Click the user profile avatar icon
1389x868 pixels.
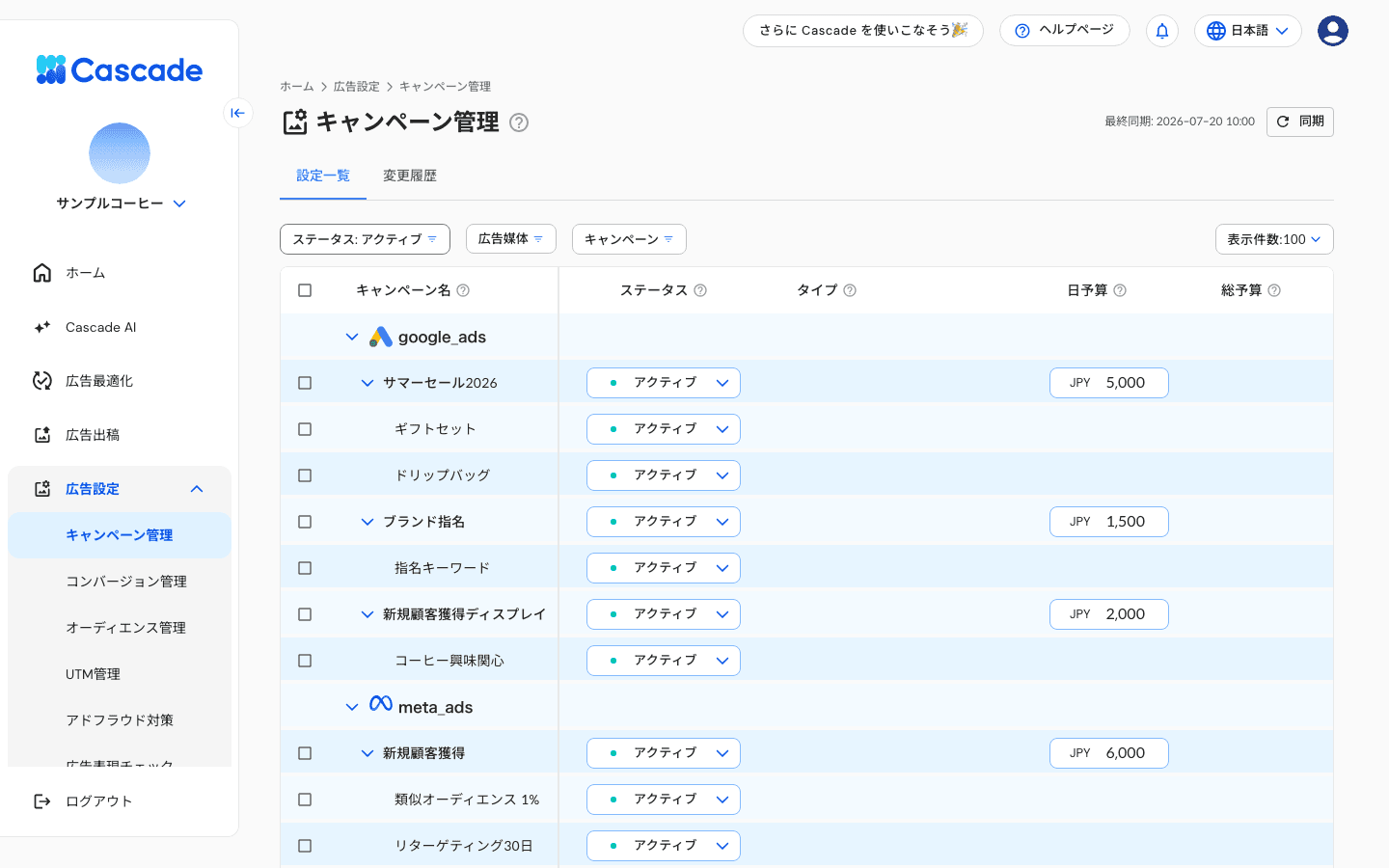tap(1333, 31)
